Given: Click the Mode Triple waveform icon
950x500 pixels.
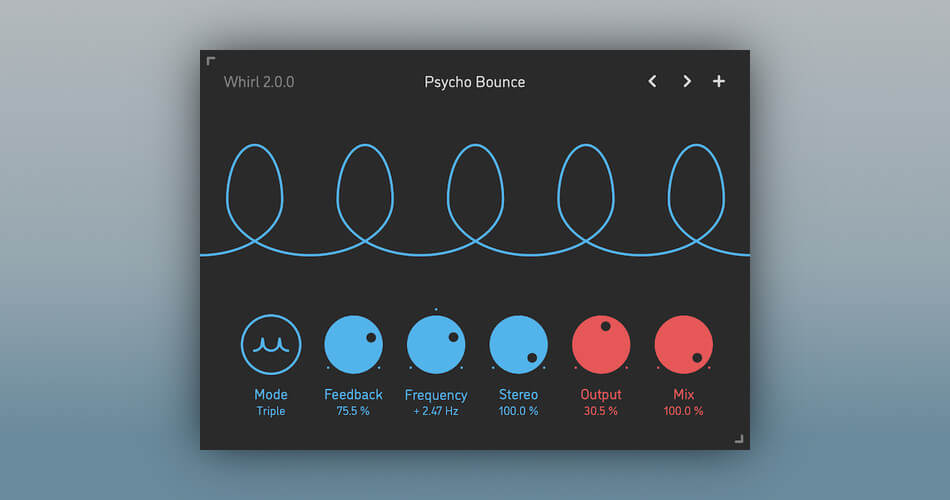Looking at the screenshot, I should (x=271, y=344).
